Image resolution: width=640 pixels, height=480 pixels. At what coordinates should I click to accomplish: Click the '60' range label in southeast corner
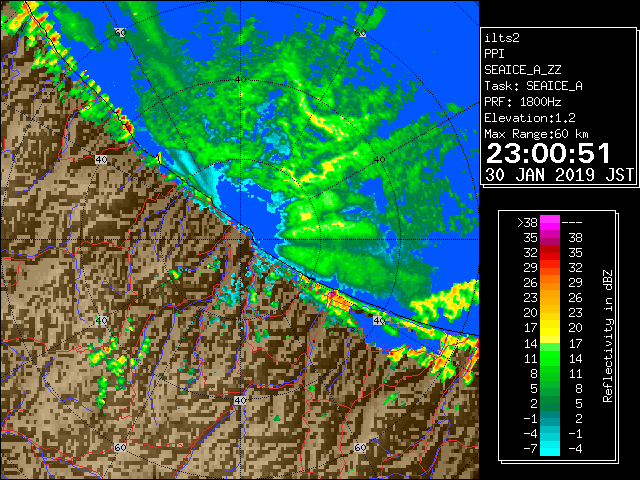pos(360,447)
